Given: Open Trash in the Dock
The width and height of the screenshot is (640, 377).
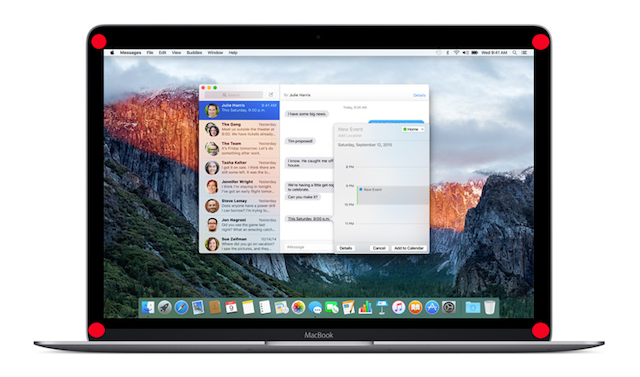Looking at the screenshot, I should (x=489, y=307).
